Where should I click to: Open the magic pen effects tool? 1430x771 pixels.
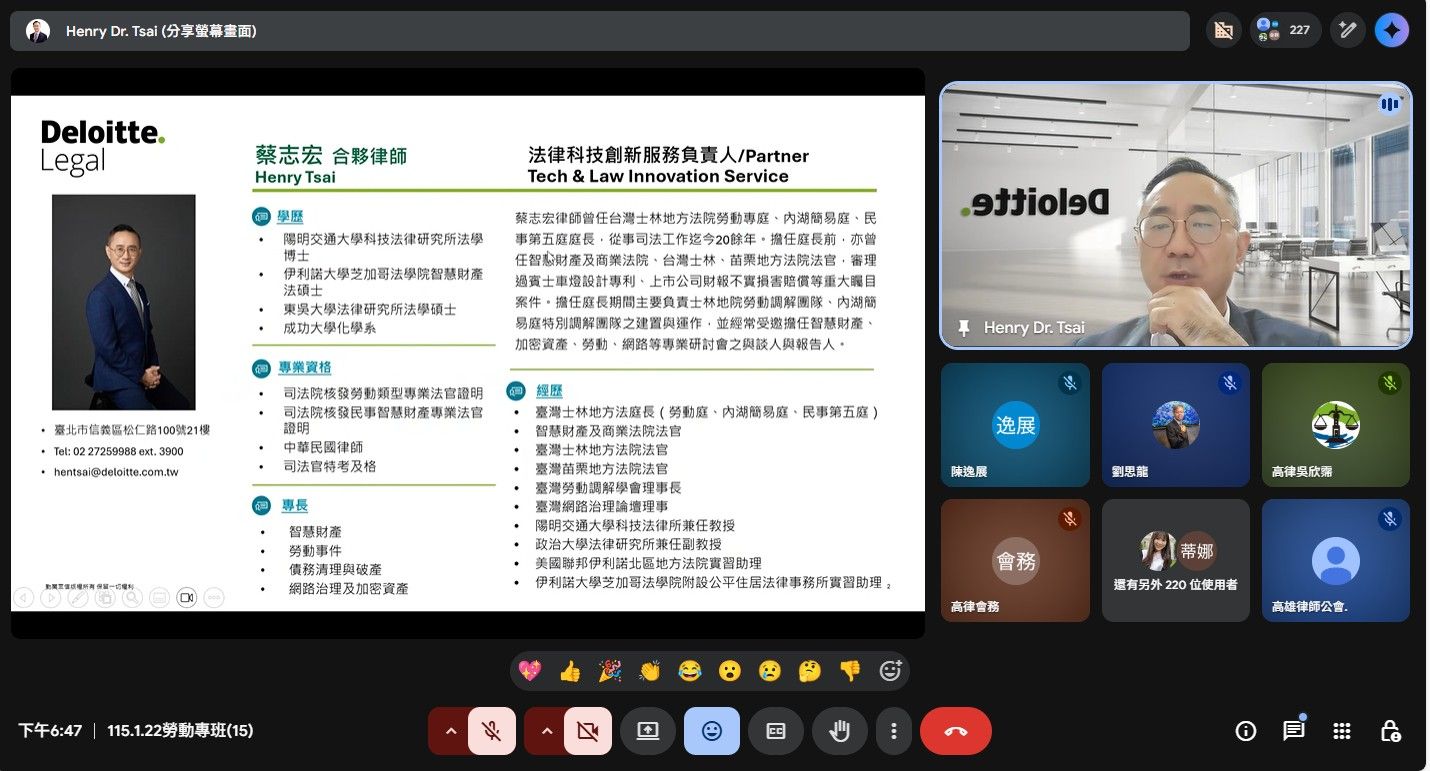[1348, 30]
